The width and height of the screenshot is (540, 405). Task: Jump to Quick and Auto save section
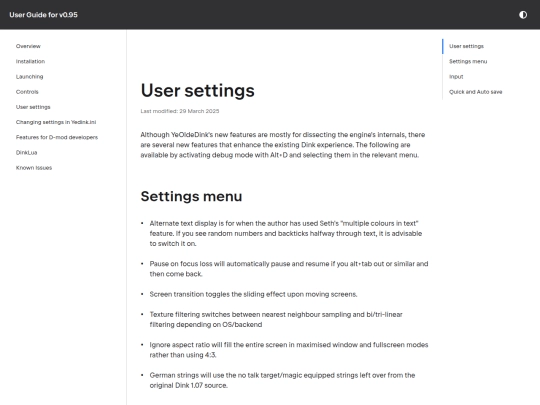[476, 92]
